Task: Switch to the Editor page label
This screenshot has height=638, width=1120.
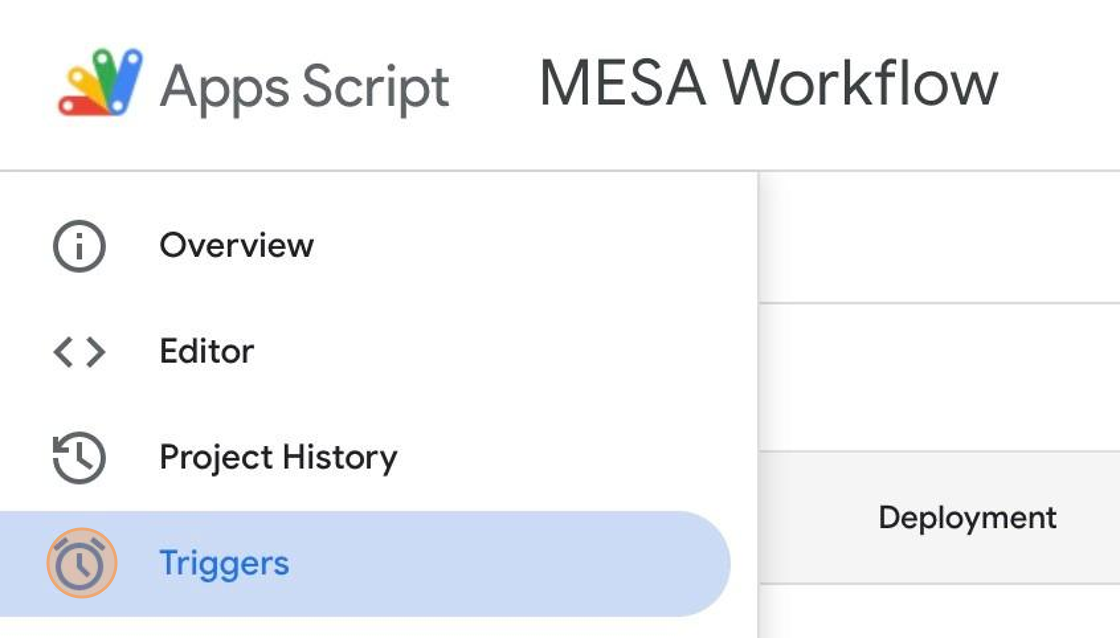Action: (206, 352)
